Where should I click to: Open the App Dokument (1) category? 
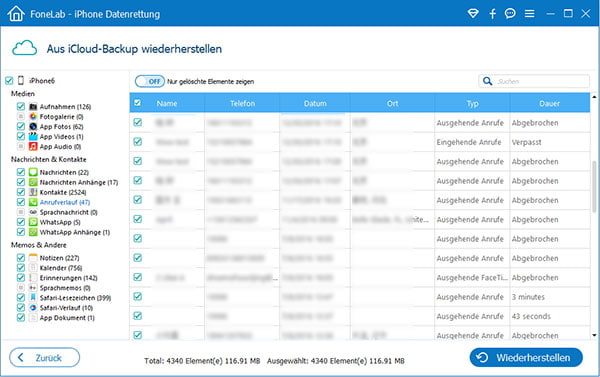click(67, 318)
